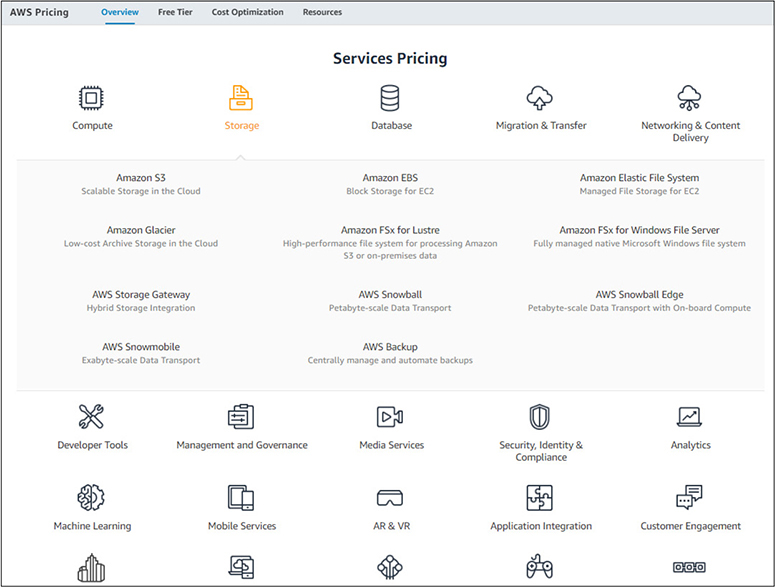776x588 pixels.
Task: Open the Amazon S3 pricing link
Action: point(141,178)
